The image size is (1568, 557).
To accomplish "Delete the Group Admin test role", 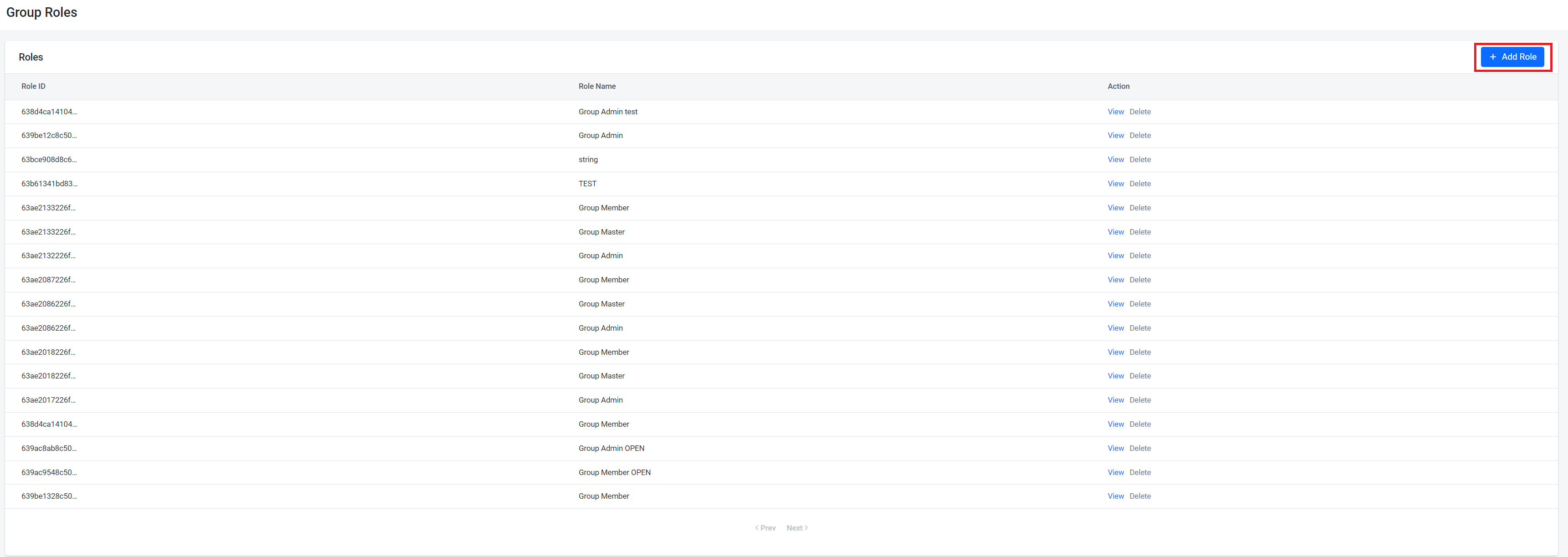I will tap(1140, 112).
